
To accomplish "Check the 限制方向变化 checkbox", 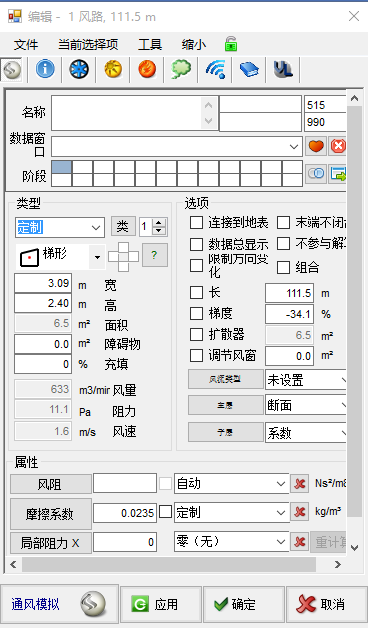I will point(196,265).
